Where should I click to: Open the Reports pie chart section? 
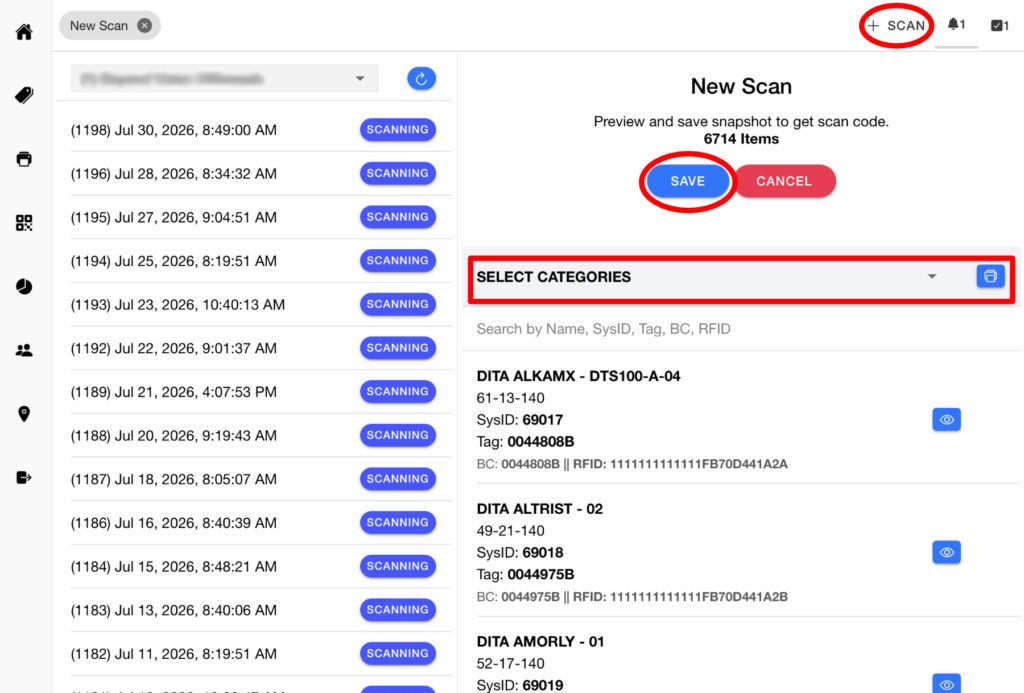(24, 286)
